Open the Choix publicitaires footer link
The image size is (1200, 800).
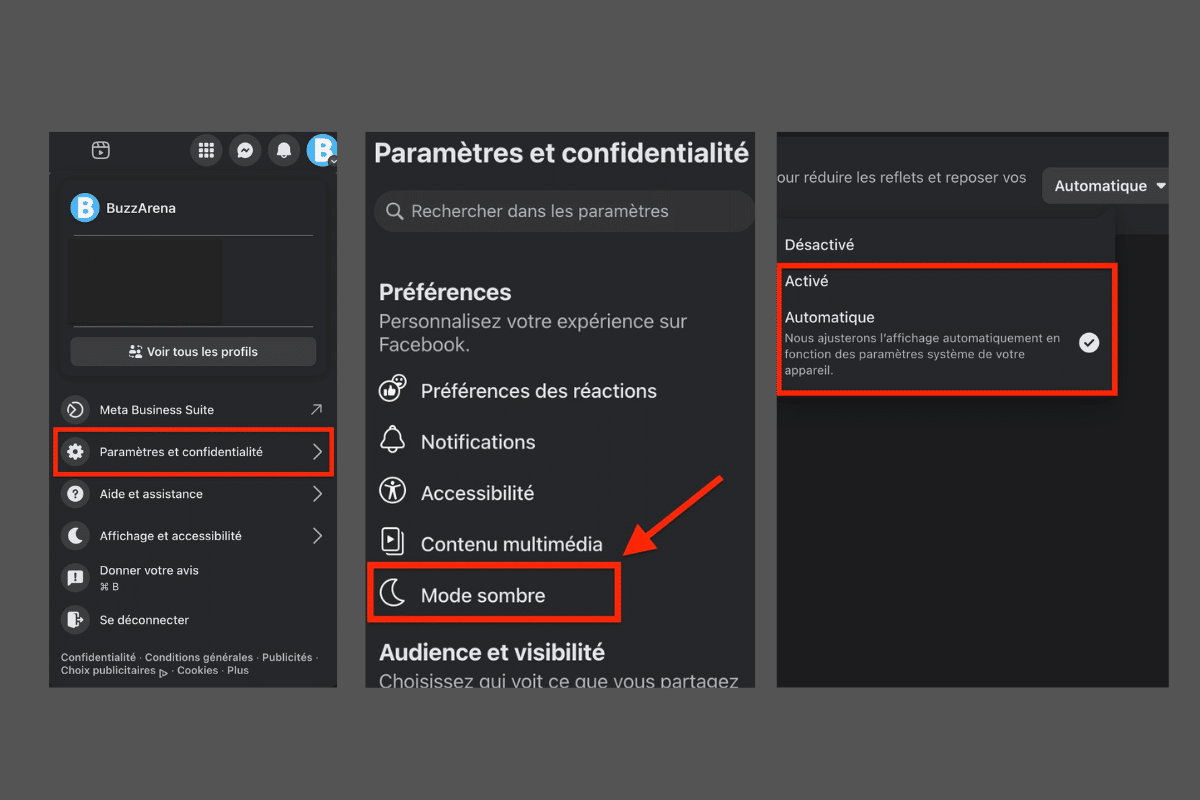[x=108, y=671]
